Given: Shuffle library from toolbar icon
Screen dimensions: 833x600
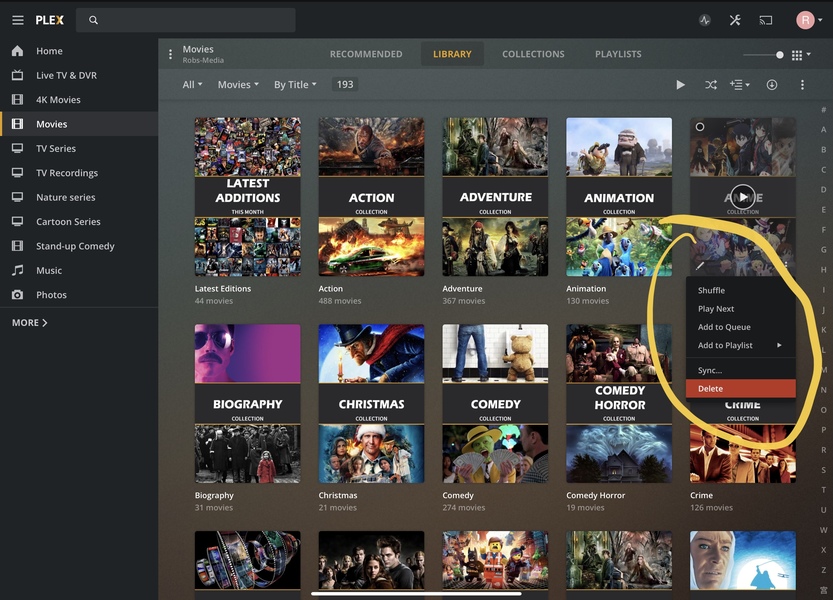Looking at the screenshot, I should pos(711,84).
